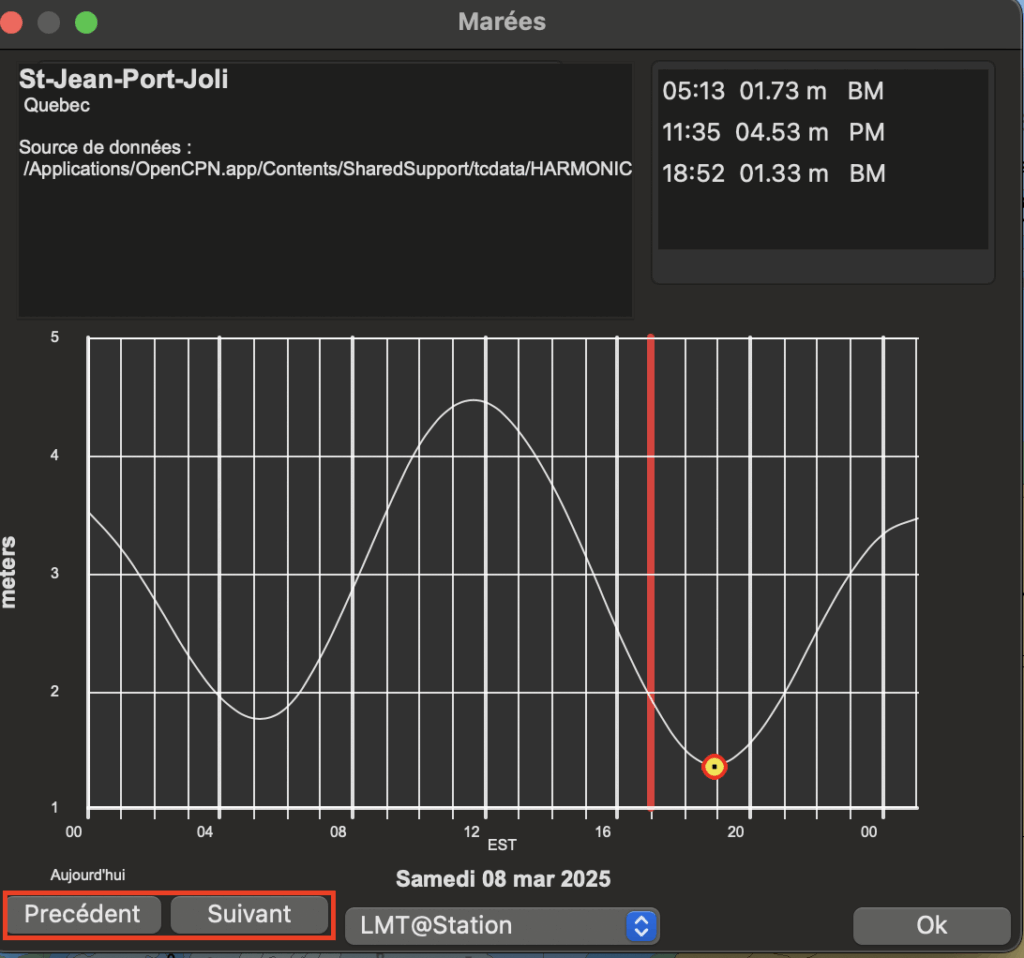Click the St-Jean-Port-Joli station name
This screenshot has width=1024, height=958.
click(123, 80)
